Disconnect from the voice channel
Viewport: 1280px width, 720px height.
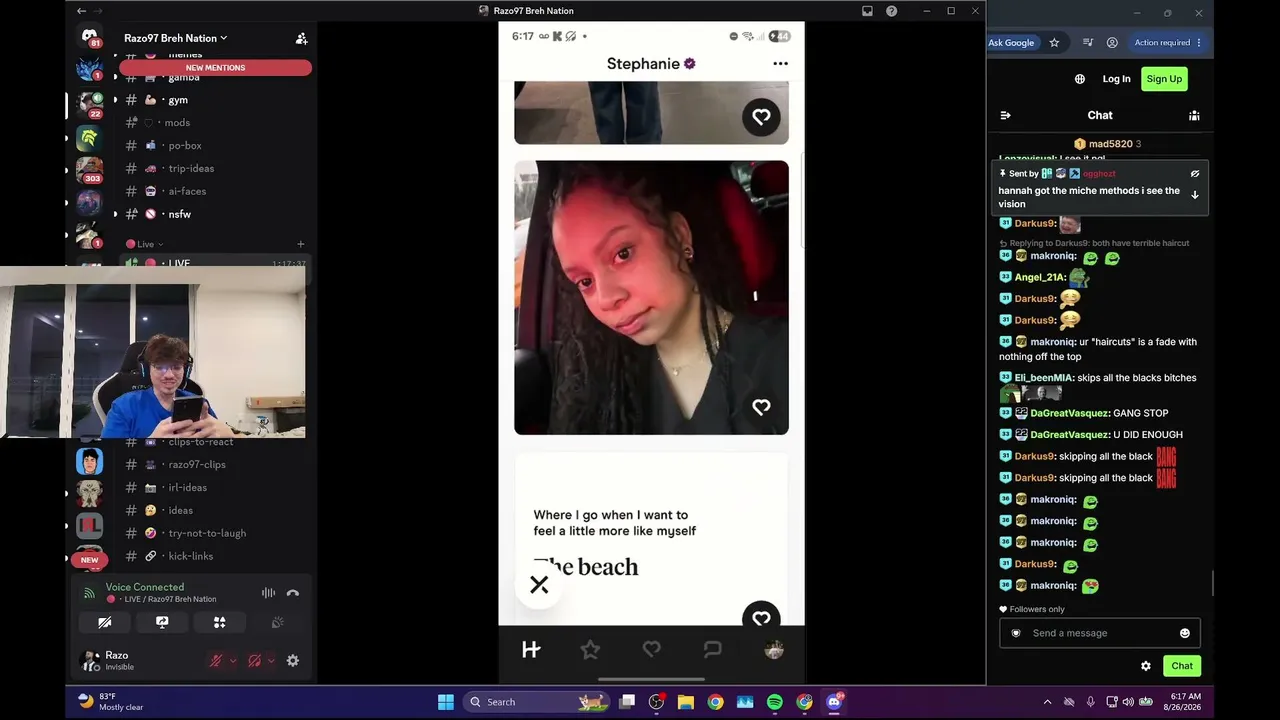(x=293, y=593)
